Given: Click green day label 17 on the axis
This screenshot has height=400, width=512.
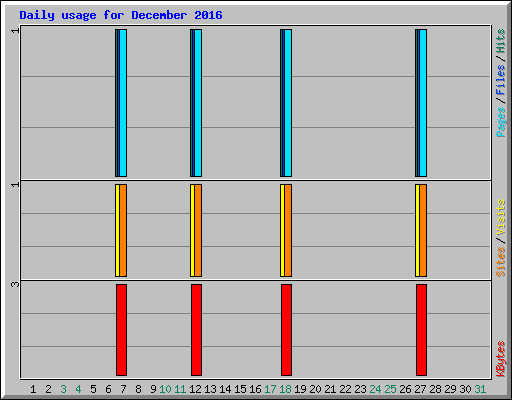Looking at the screenshot, I should (x=270, y=389).
